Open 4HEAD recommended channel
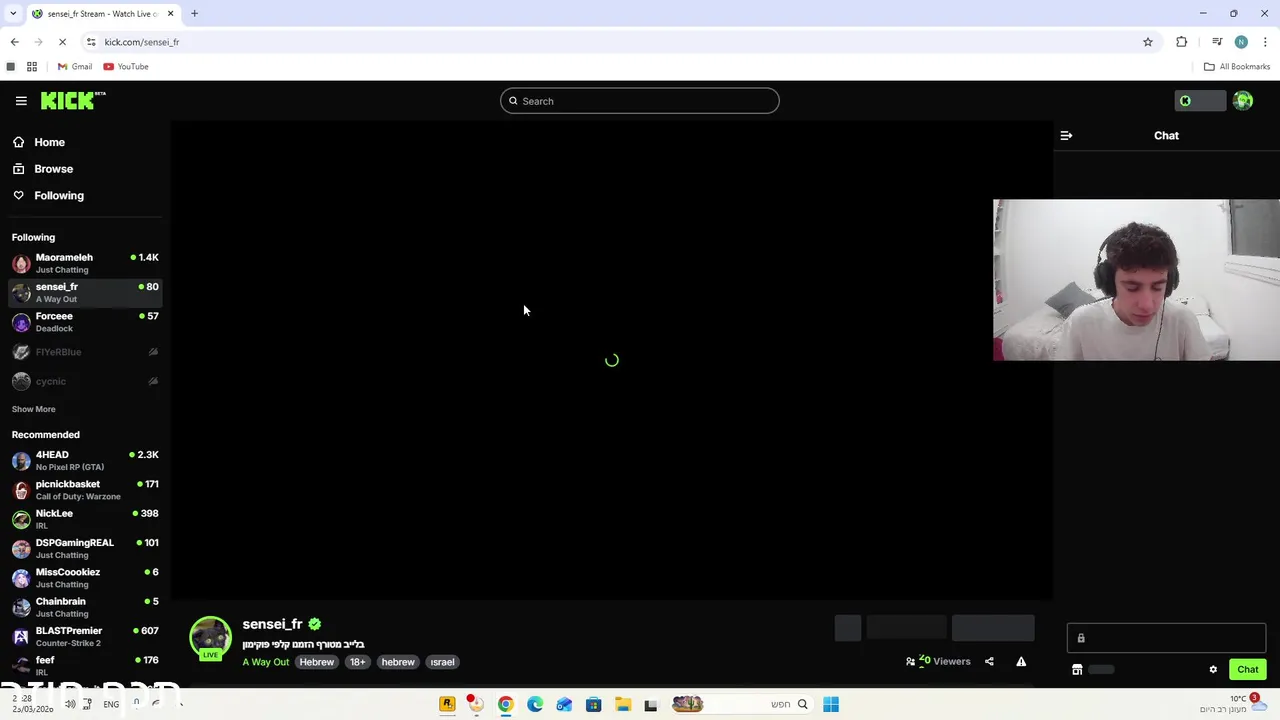 pyautogui.click(x=85, y=460)
